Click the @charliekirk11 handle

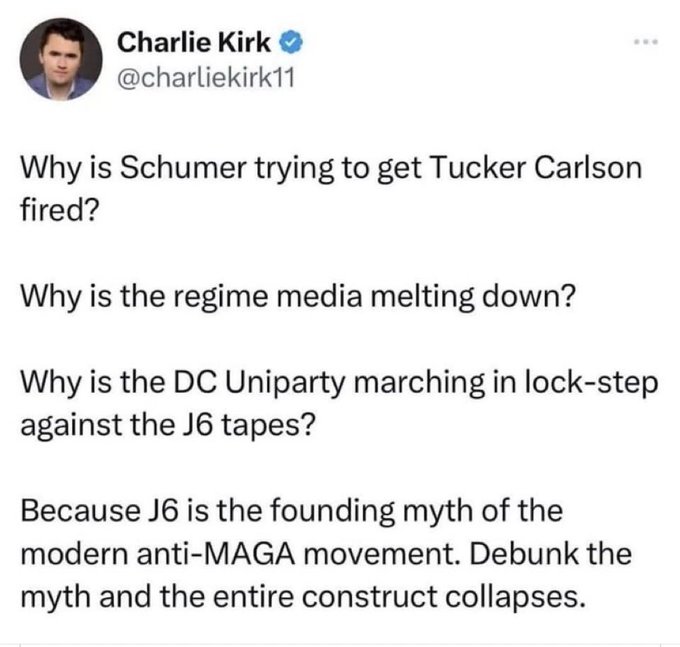[x=207, y=77]
